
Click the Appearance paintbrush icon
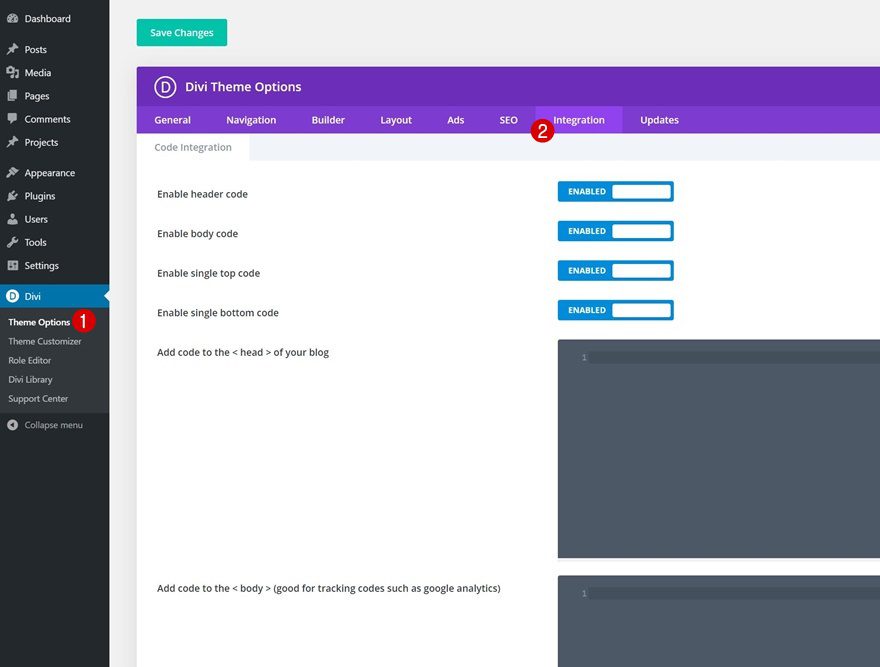pyautogui.click(x=12, y=173)
